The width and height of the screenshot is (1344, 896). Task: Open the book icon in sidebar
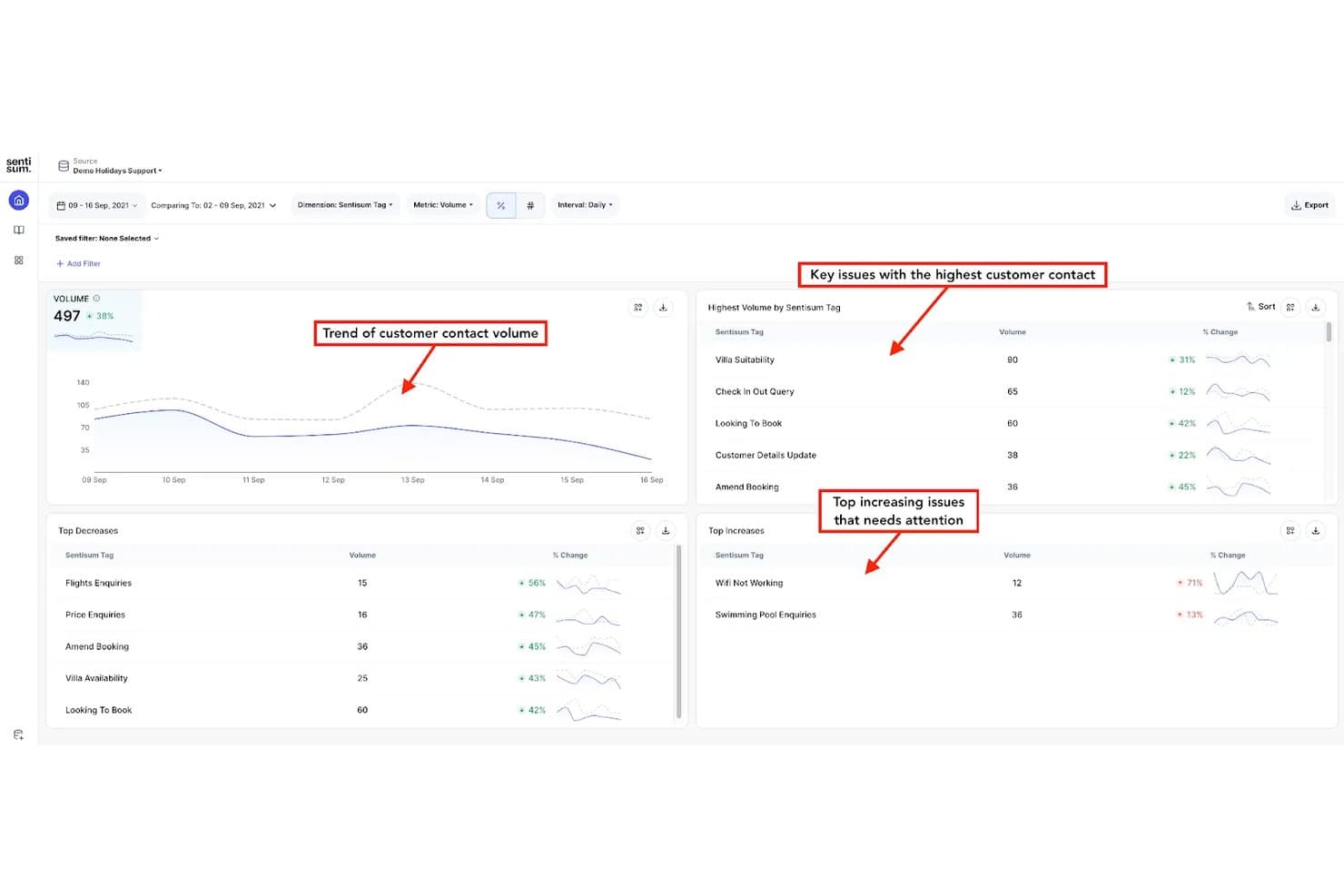[18, 231]
